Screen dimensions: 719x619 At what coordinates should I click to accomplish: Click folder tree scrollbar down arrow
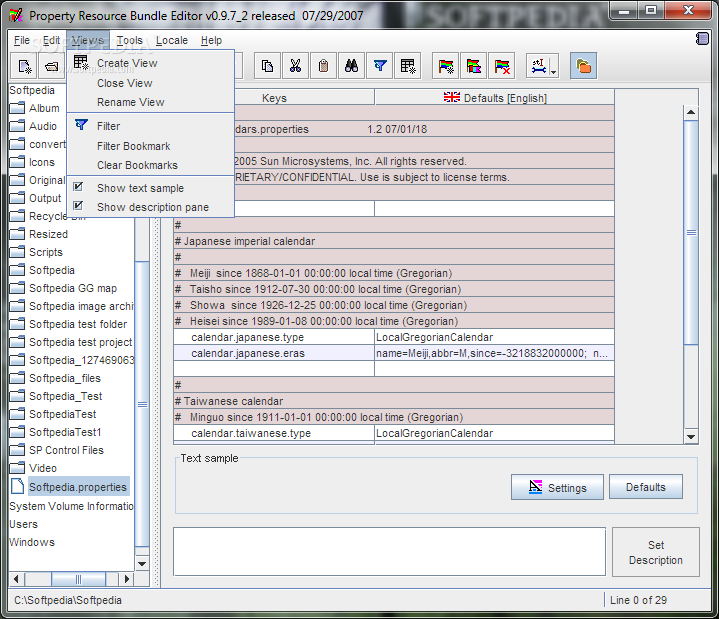142,564
